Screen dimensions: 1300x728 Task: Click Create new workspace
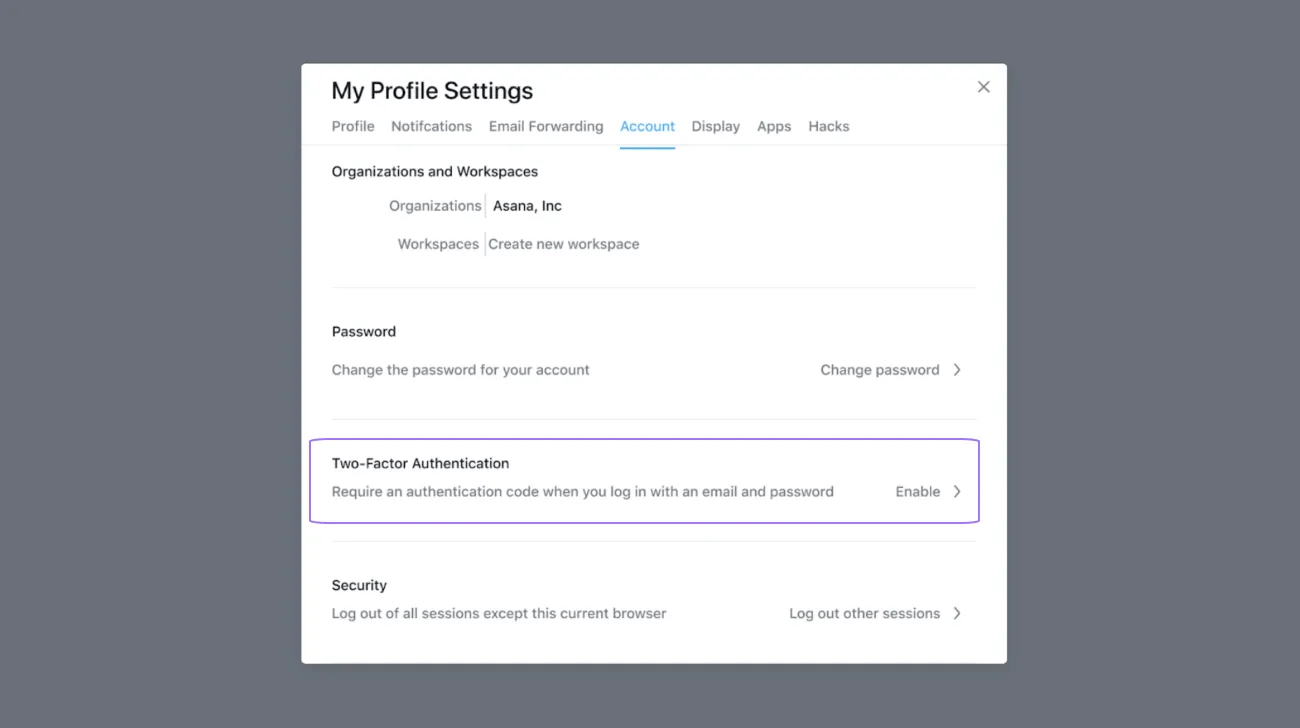(x=563, y=243)
